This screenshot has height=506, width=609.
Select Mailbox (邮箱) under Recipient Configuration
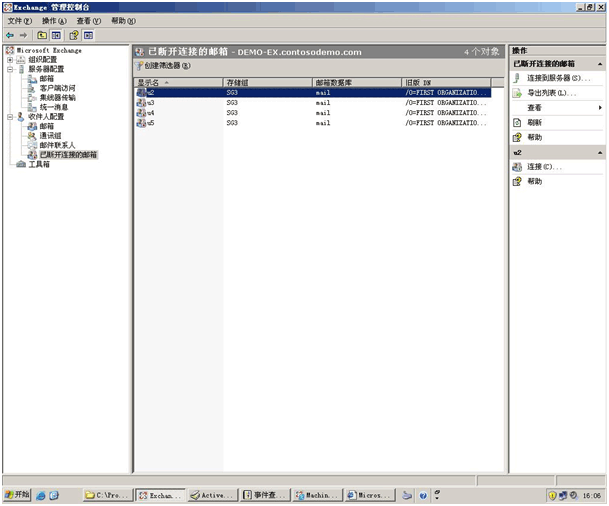tap(47, 126)
